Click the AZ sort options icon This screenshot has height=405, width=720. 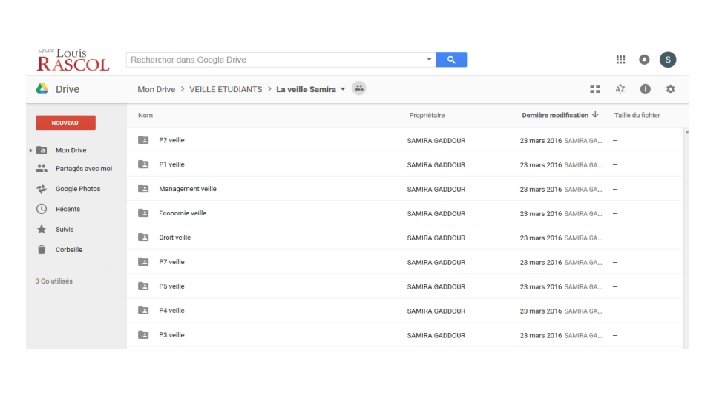(x=621, y=89)
